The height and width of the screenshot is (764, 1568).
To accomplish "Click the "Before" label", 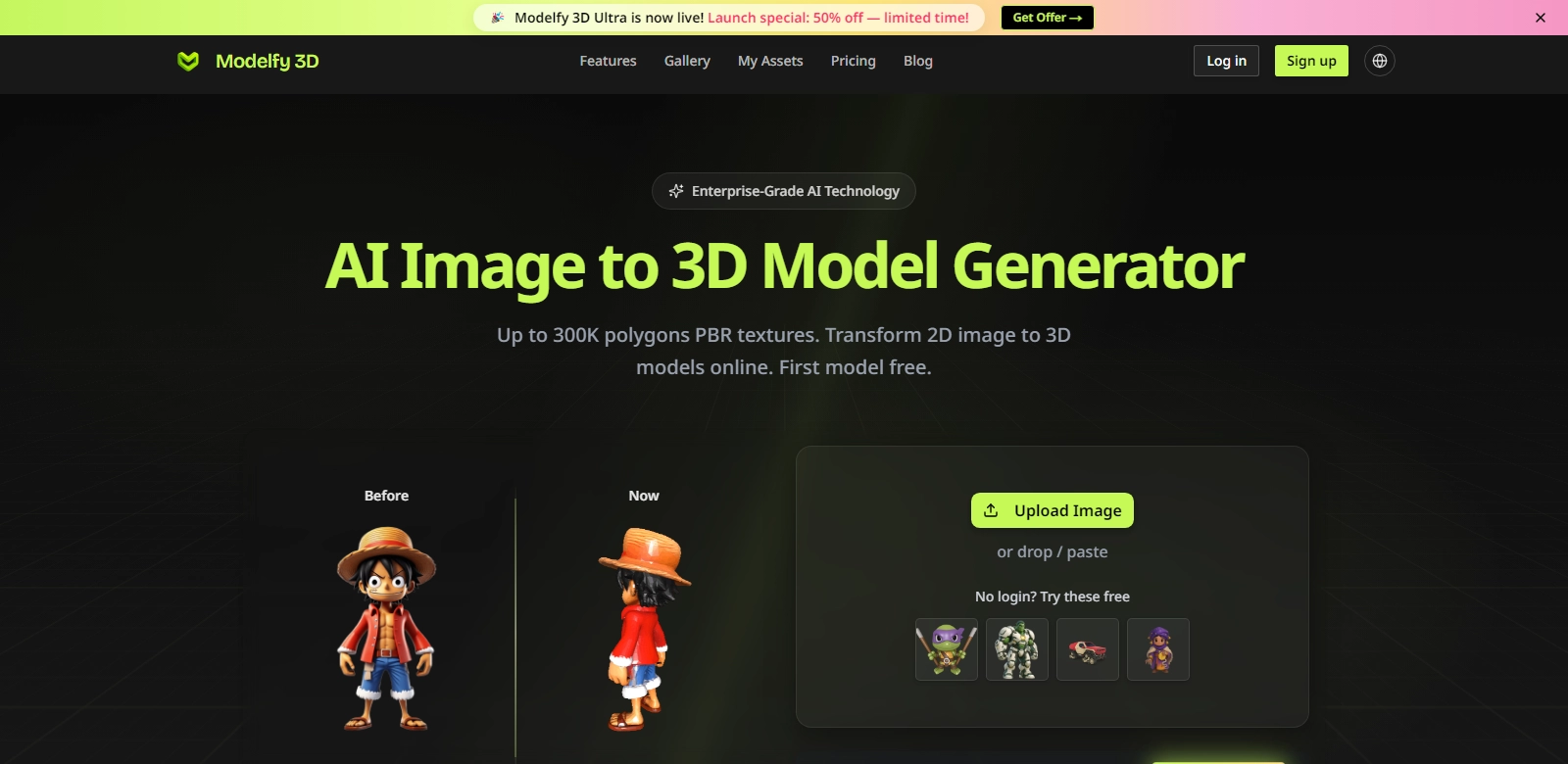I will [386, 496].
